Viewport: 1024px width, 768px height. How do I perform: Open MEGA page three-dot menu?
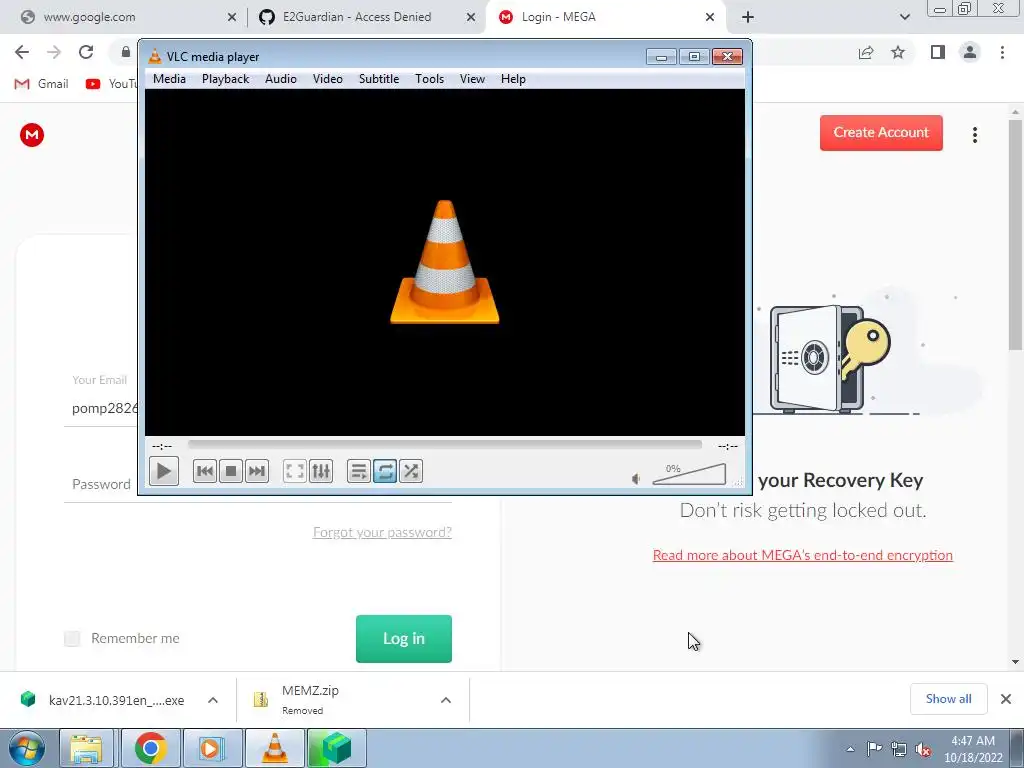click(x=974, y=135)
